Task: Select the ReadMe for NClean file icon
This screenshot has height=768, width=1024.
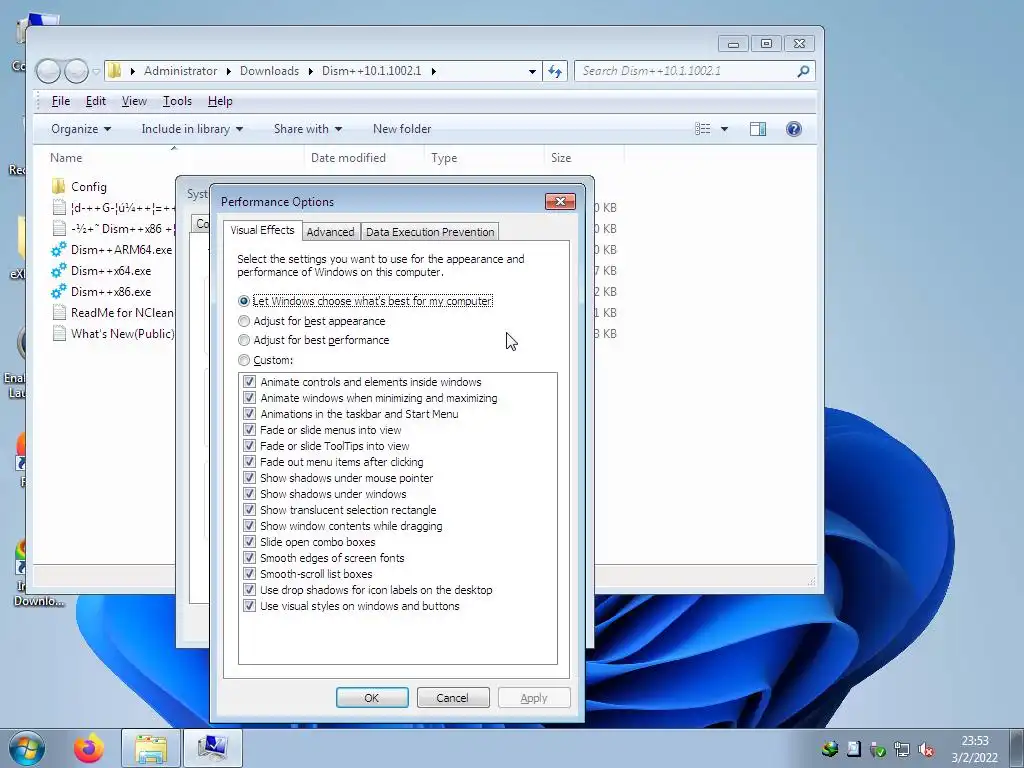Action: [59, 312]
